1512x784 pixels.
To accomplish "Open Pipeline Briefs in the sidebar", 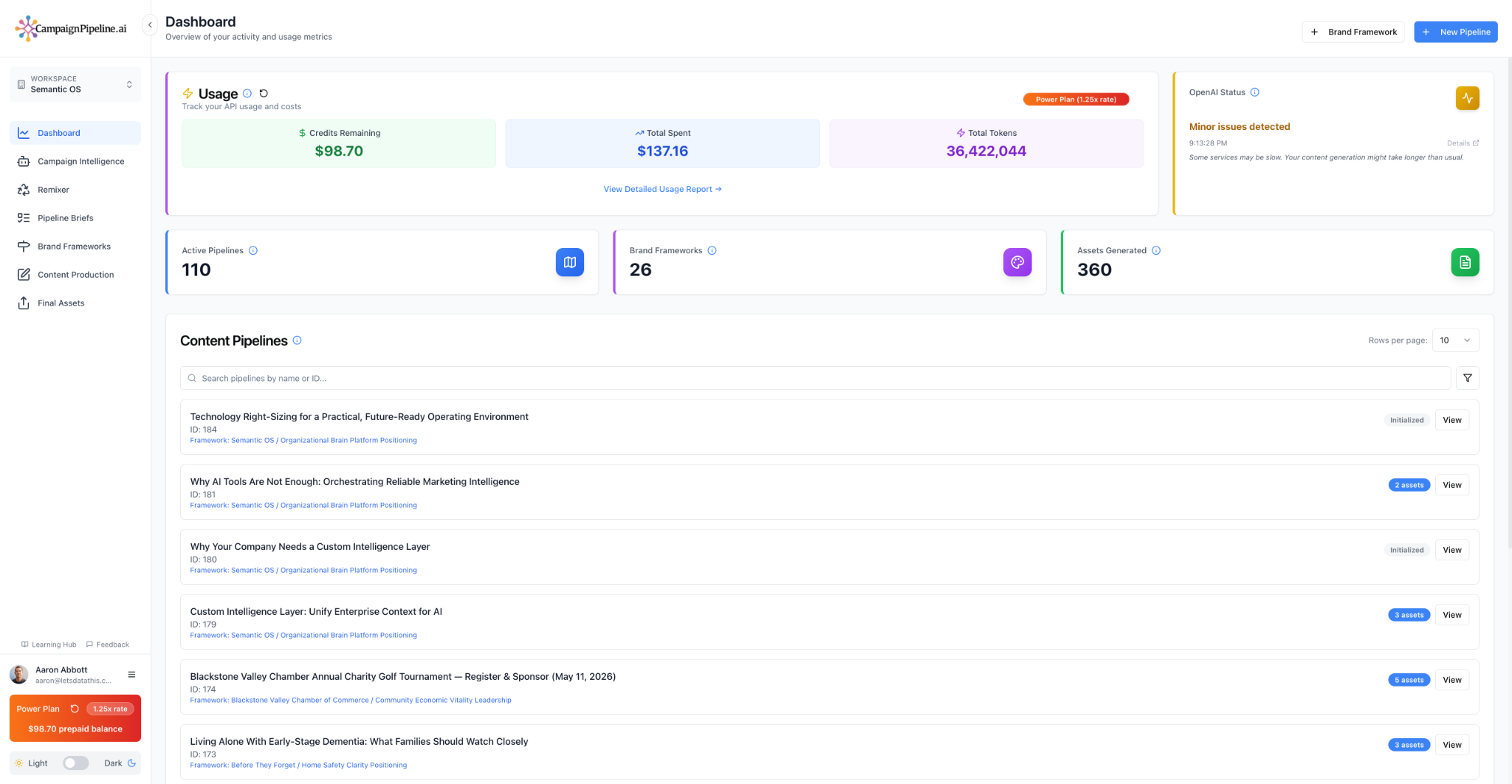I will pyautogui.click(x=75, y=218).
